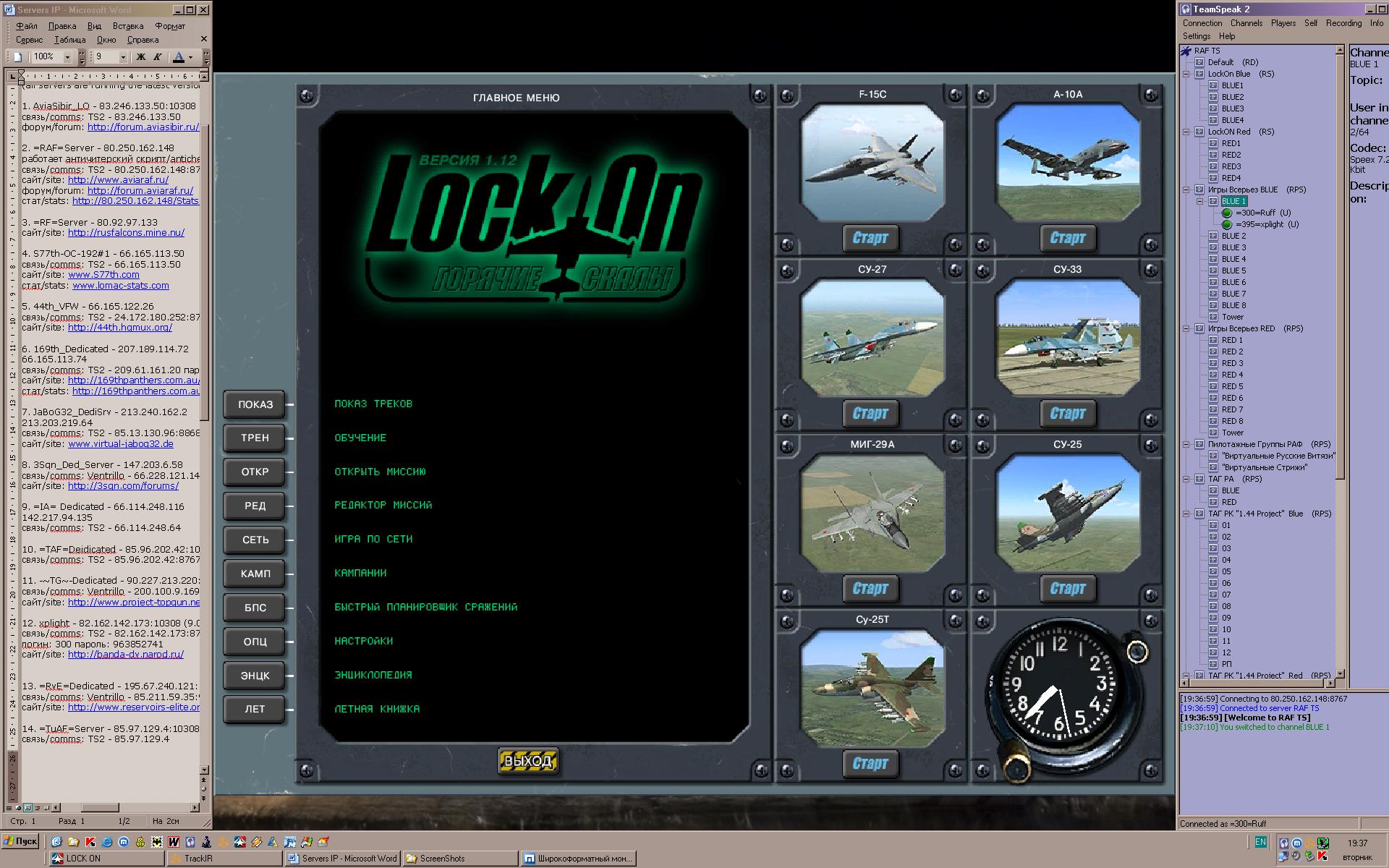
Task: Open the www.lomac-stats.com link in Word
Action: click(121, 286)
